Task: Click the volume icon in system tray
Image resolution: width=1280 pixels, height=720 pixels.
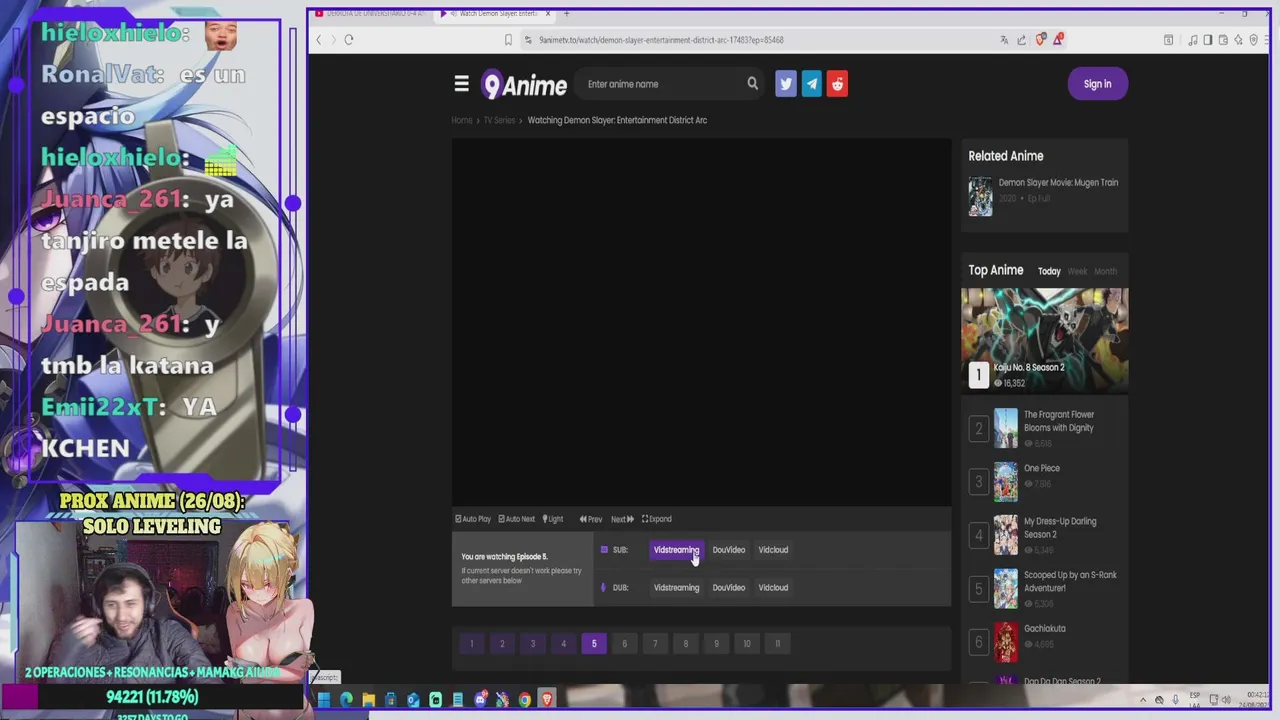Action: (x=1227, y=700)
